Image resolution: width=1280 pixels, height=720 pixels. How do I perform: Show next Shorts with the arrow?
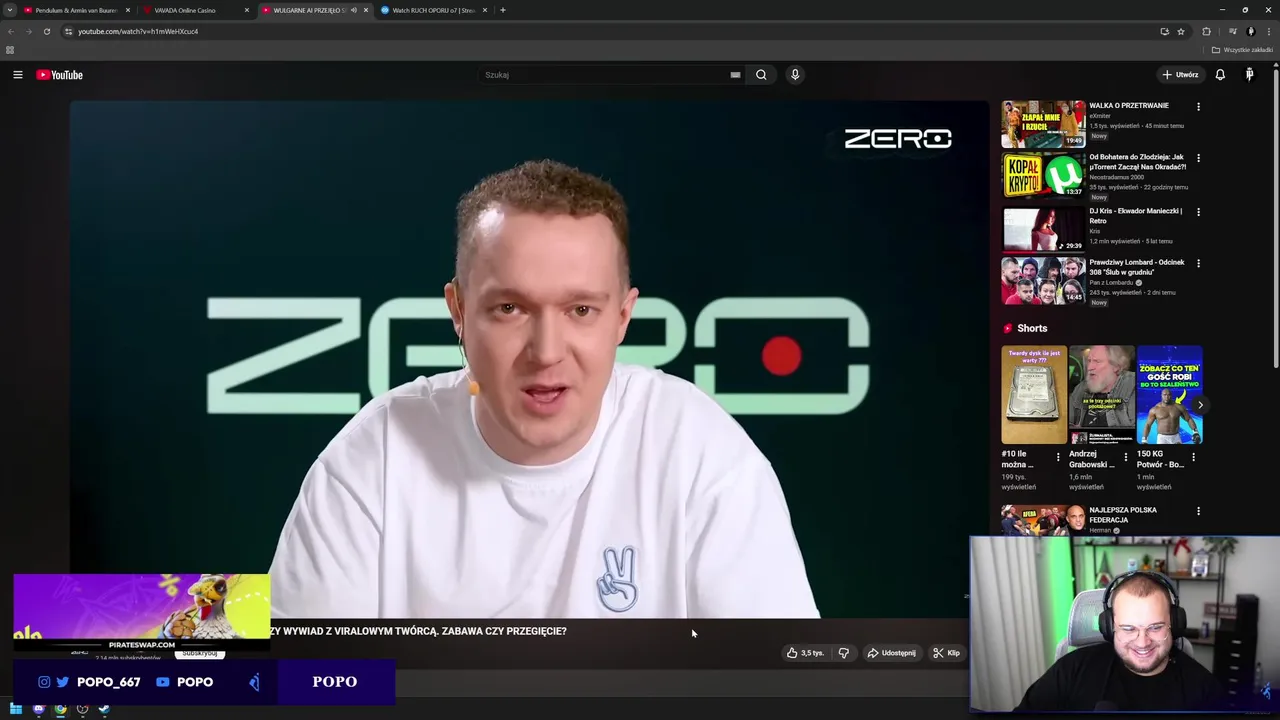[x=1200, y=405]
